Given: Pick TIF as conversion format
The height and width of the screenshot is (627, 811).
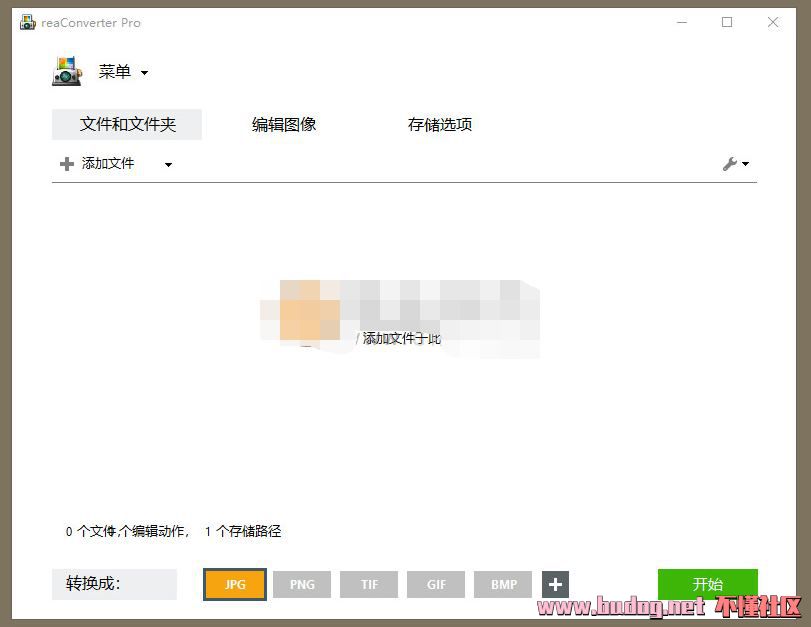Looking at the screenshot, I should [369, 585].
